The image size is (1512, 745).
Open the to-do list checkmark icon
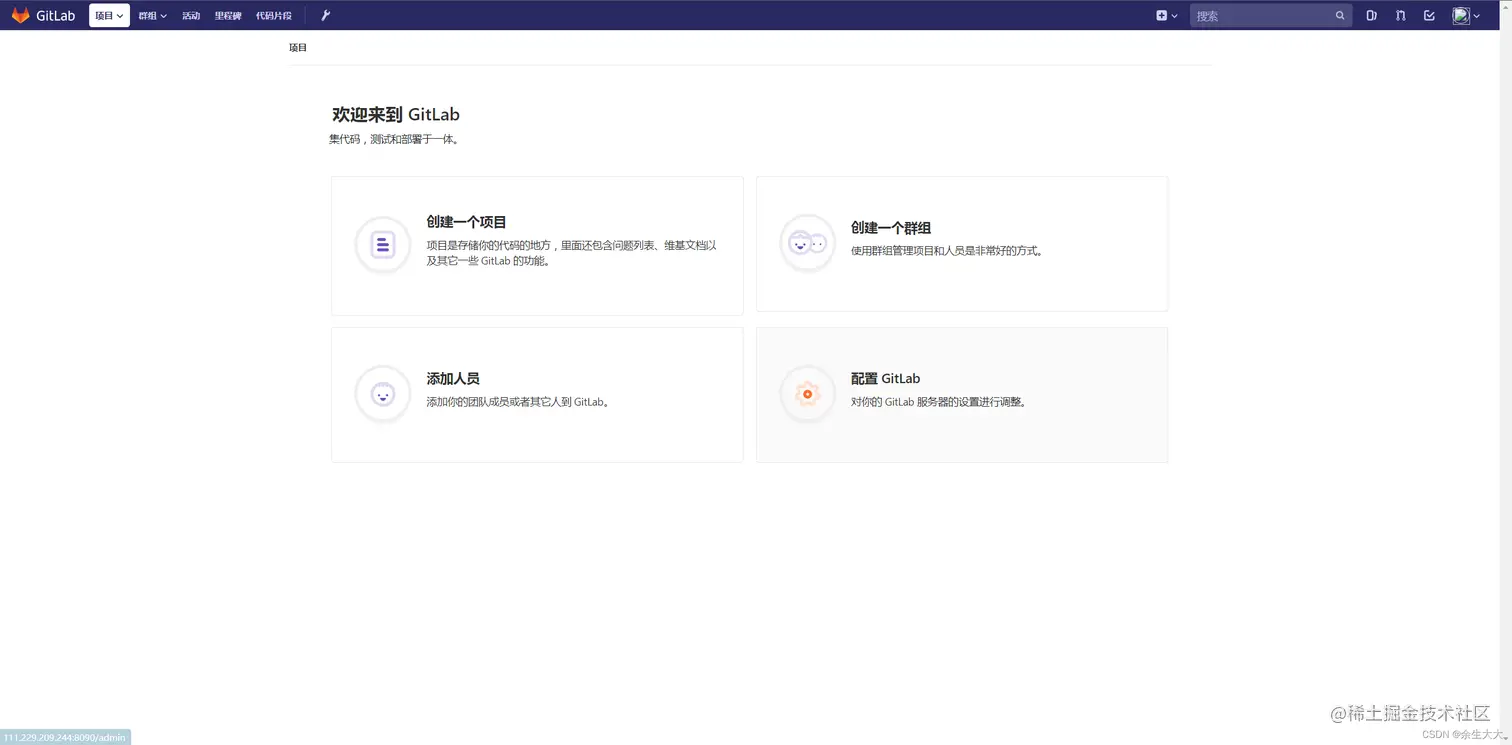click(1429, 15)
